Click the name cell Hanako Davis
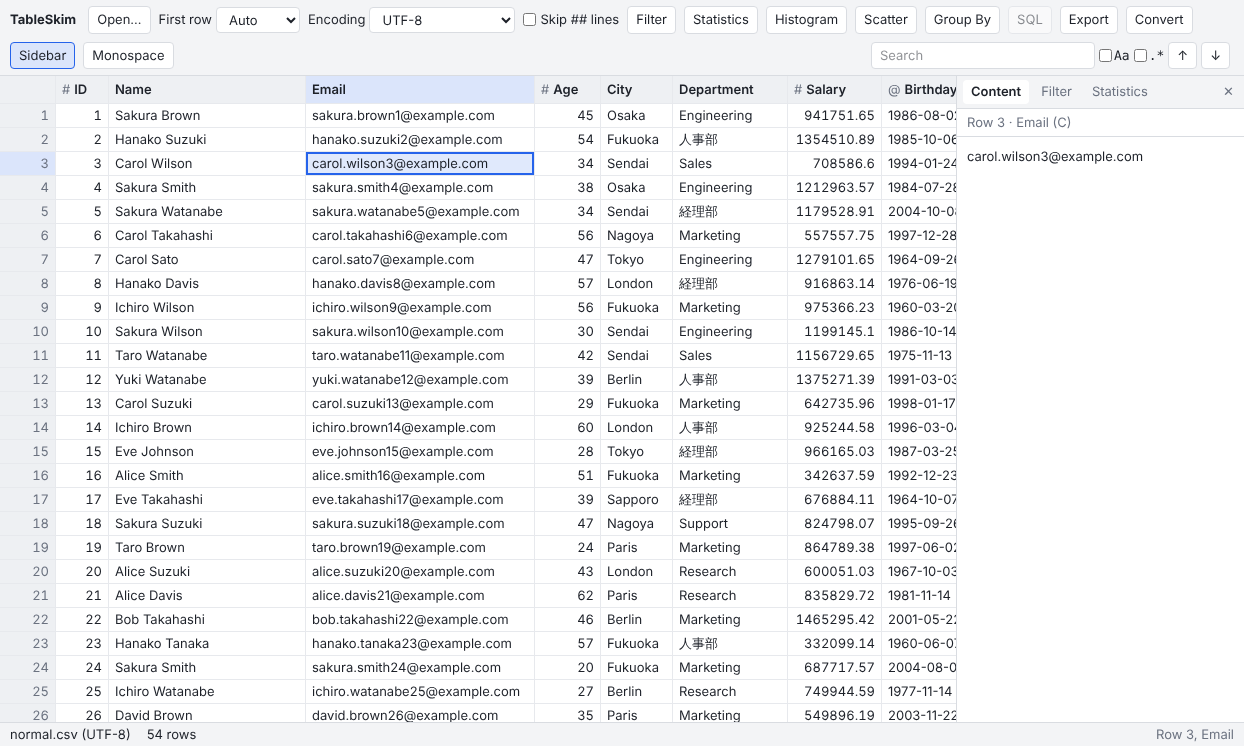 (207, 283)
